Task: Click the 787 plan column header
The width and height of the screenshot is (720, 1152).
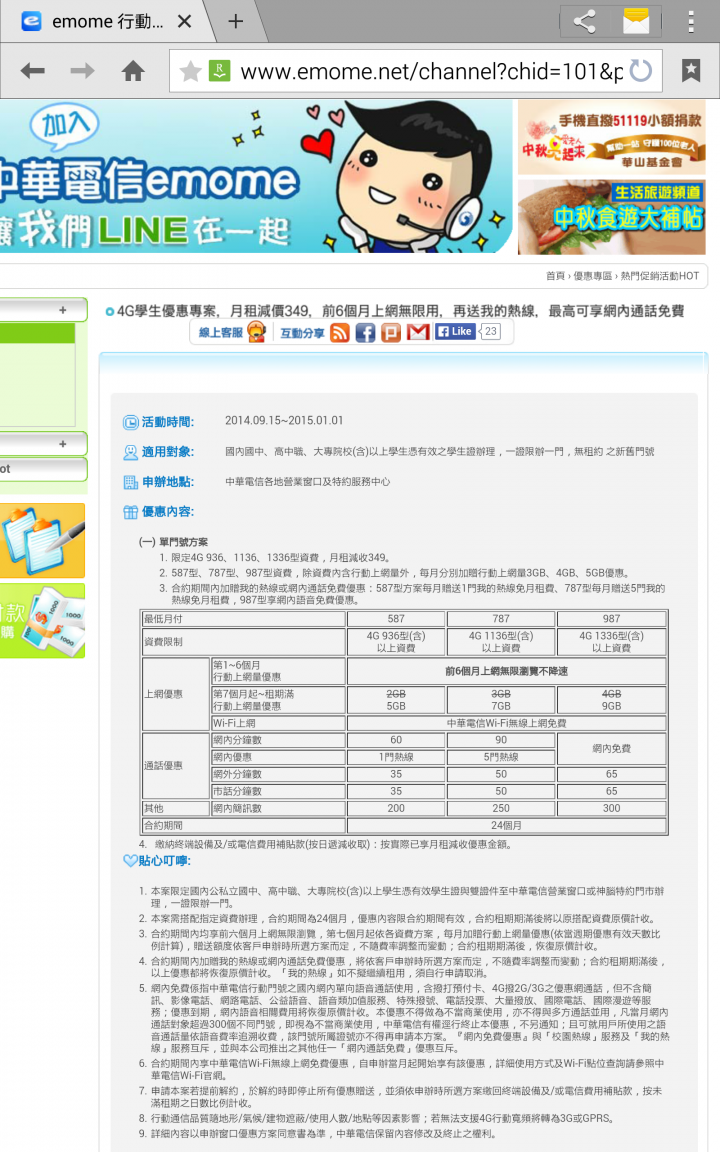Action: coord(501,619)
